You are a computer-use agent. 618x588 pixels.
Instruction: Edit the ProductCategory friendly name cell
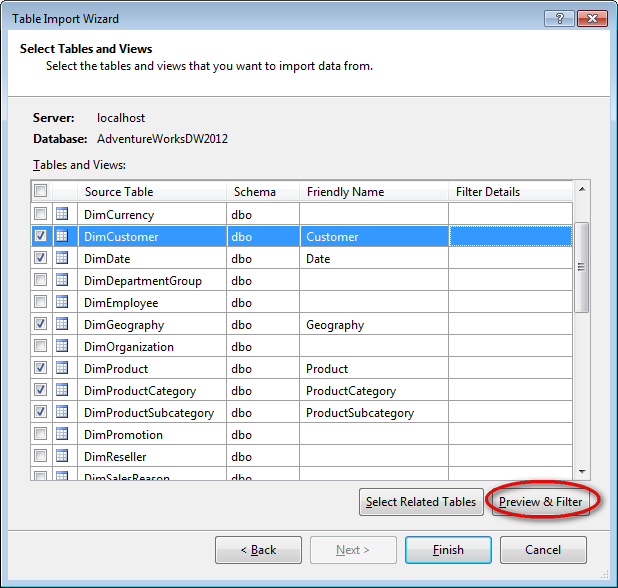(374, 391)
